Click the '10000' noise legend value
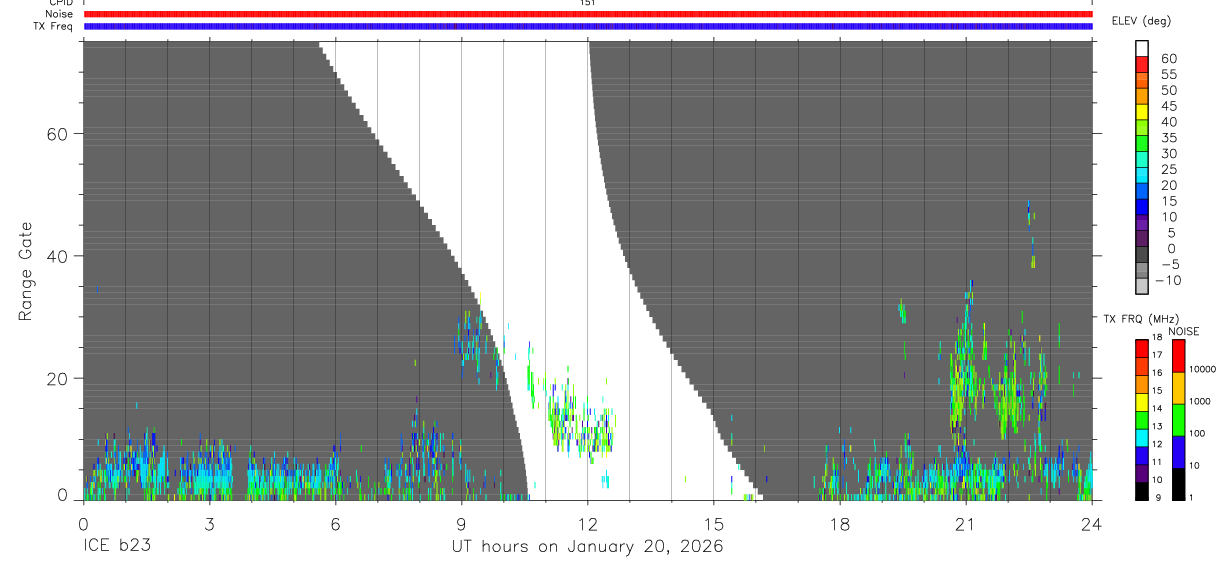Viewport: 1228px width, 567px height. [x=1204, y=369]
